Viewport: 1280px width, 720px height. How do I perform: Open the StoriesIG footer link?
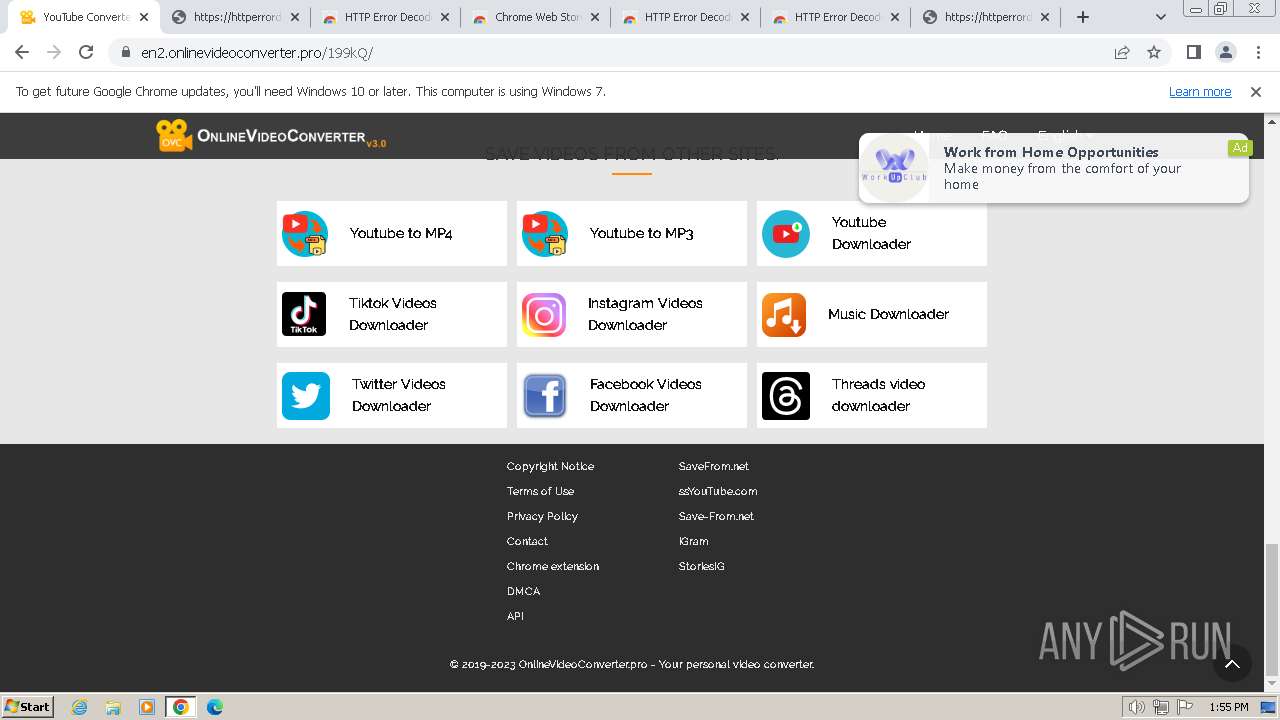701,566
